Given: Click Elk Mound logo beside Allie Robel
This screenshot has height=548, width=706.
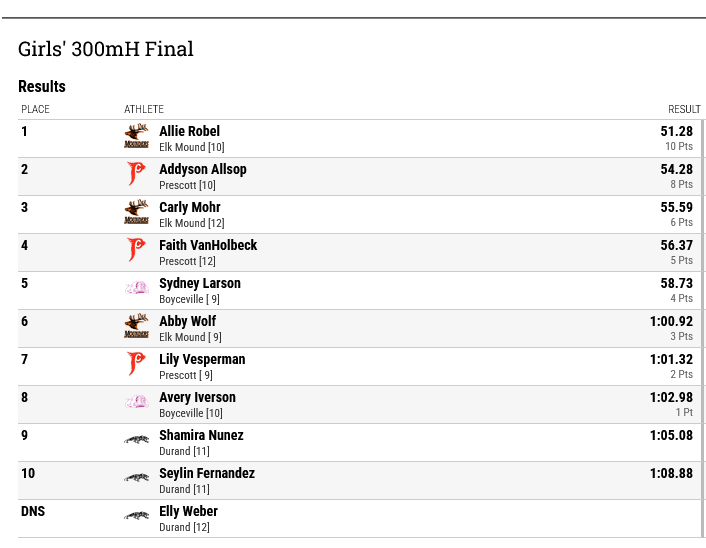Looking at the screenshot, I should (x=136, y=136).
